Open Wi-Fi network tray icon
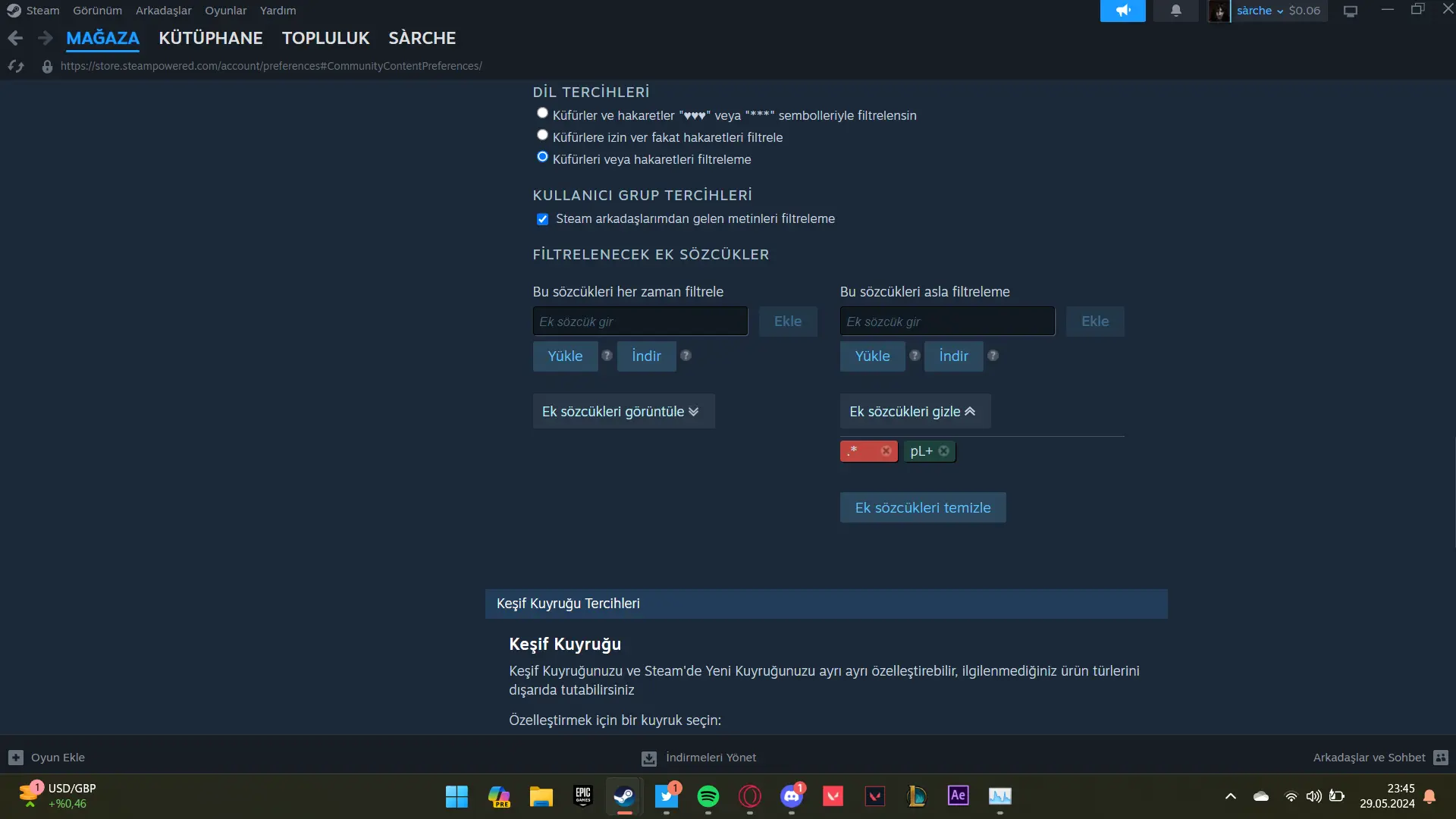The image size is (1456, 819). pos(1291,796)
